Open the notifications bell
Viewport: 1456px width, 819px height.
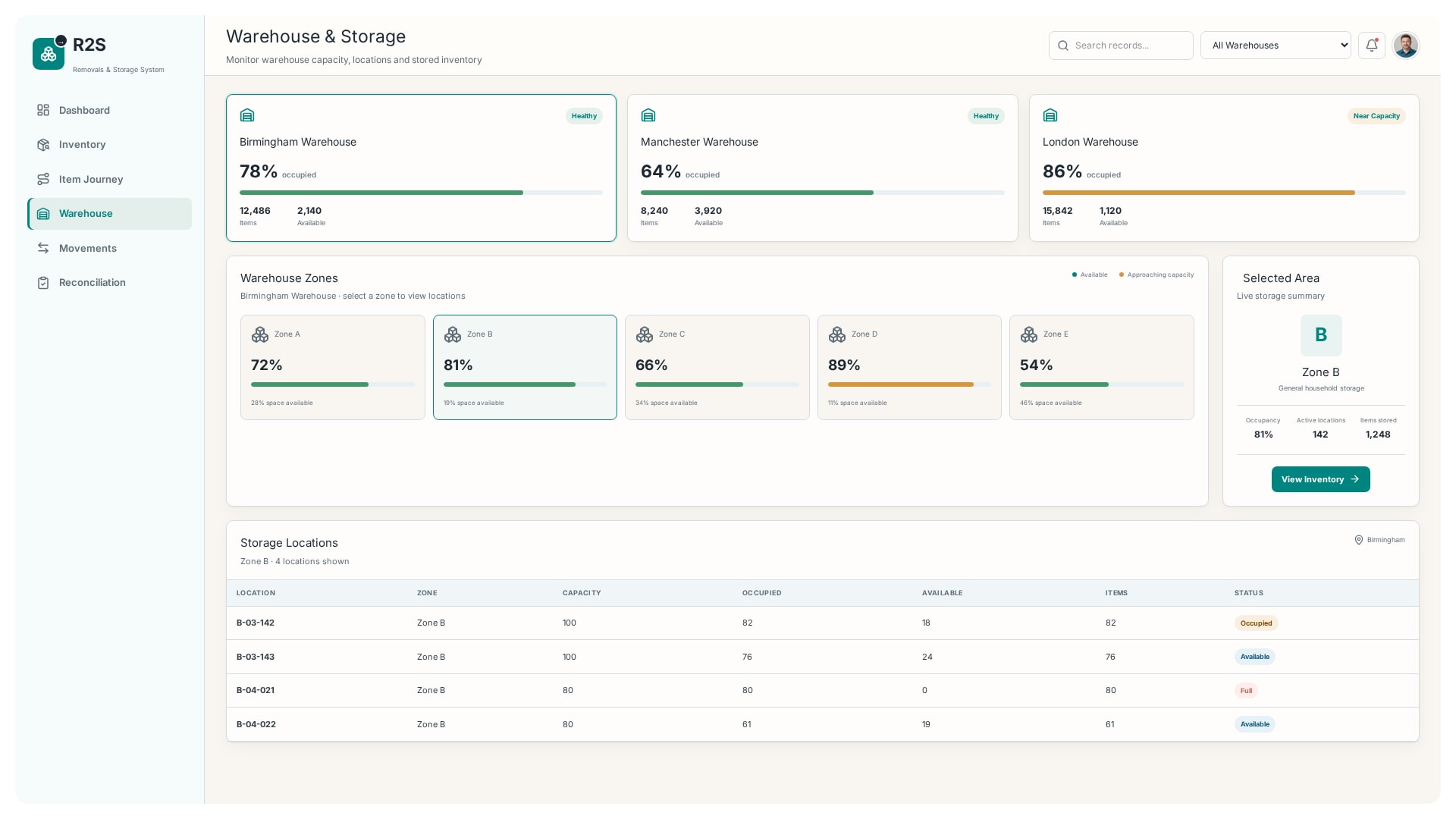pyautogui.click(x=1371, y=45)
